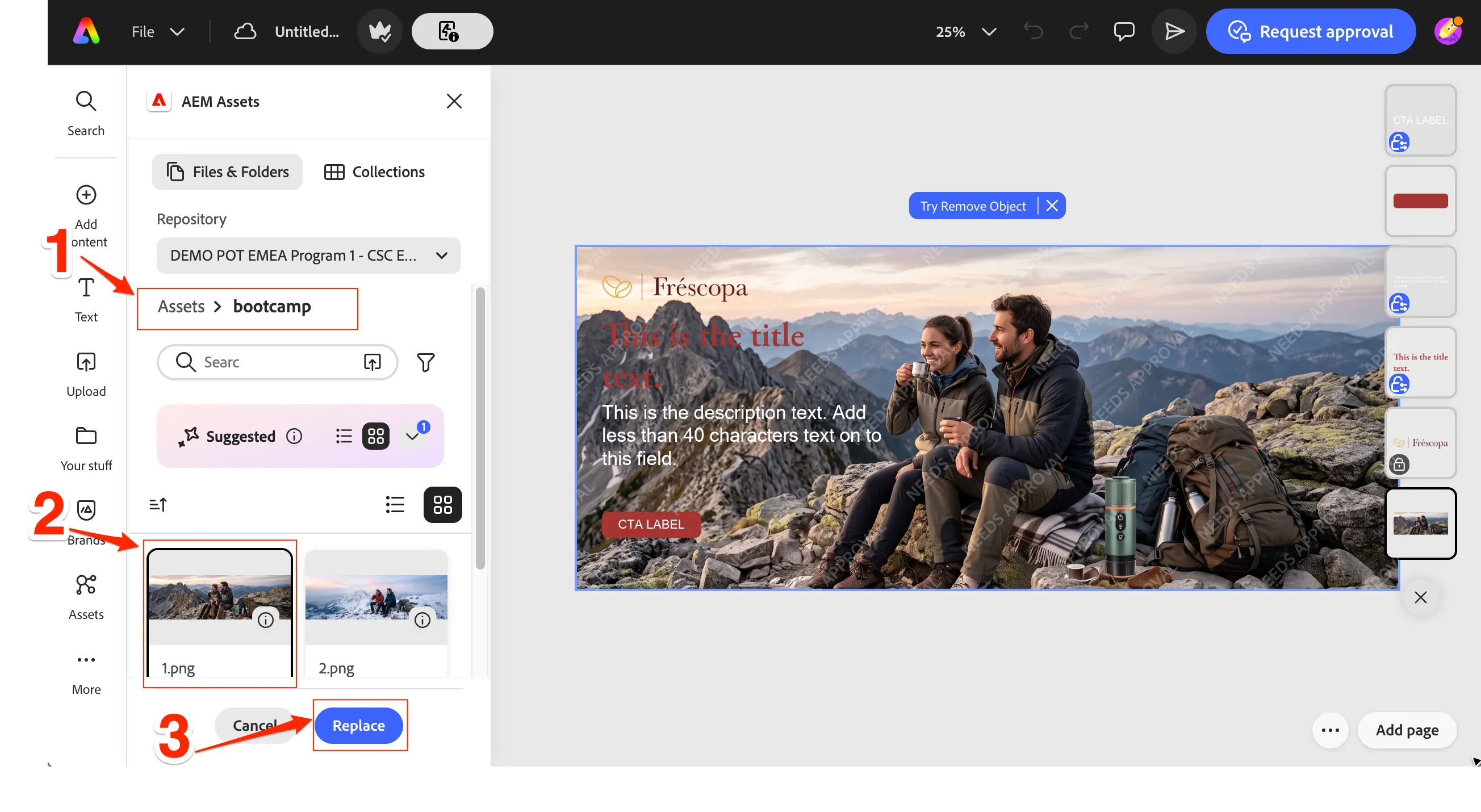
Task: Click the Suggested info icon
Action: (x=294, y=436)
